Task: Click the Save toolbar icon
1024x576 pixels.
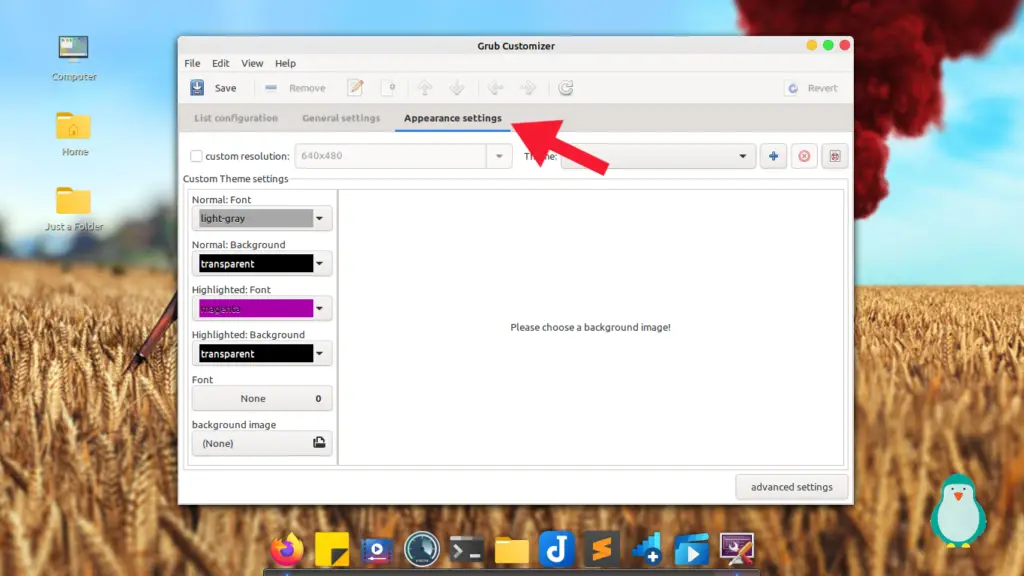Action: click(x=197, y=88)
